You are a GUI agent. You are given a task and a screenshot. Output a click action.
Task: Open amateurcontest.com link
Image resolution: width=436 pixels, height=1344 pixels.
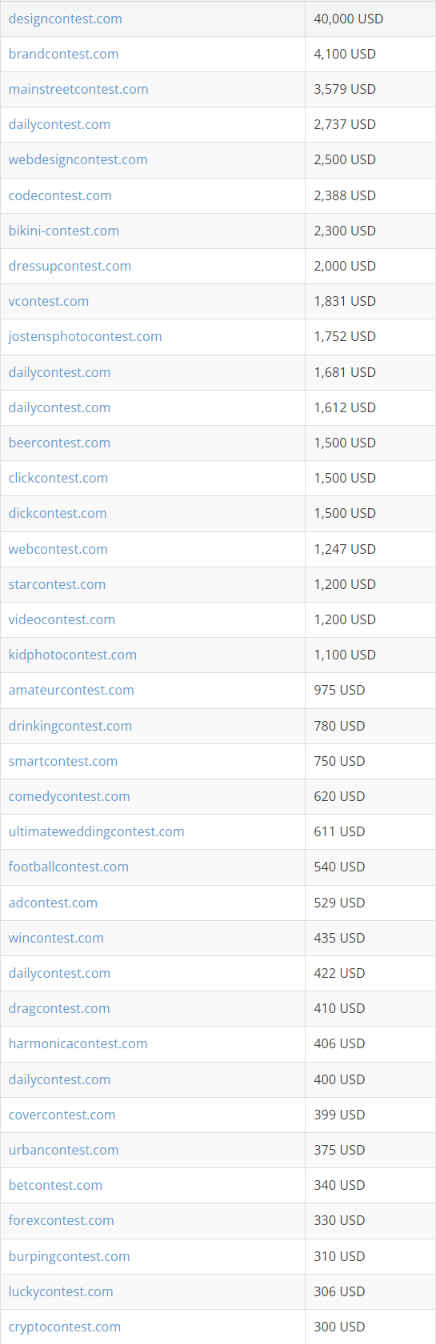pos(71,690)
